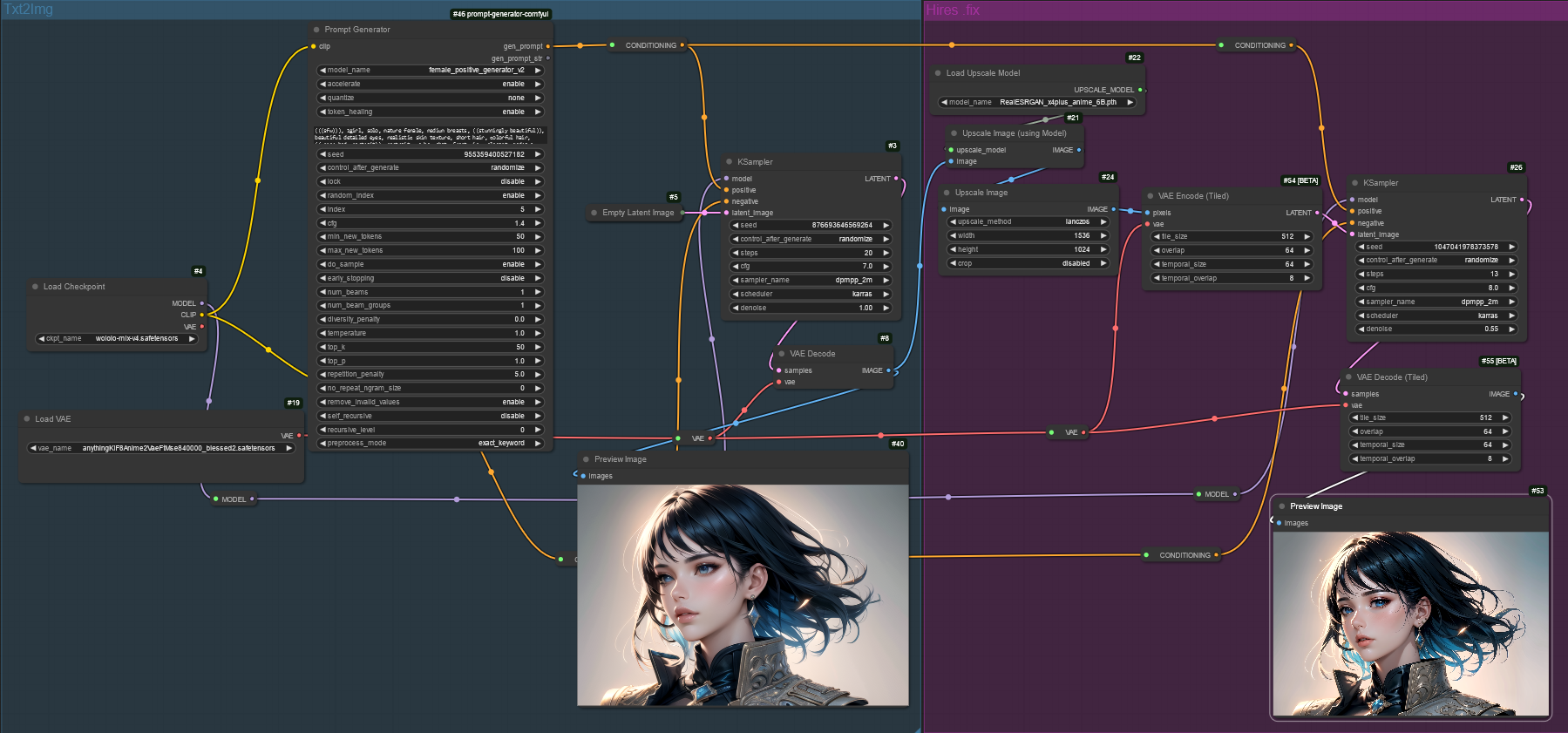Toggle the remove_invalid_values enable setting
1568x733 pixels.
431,402
